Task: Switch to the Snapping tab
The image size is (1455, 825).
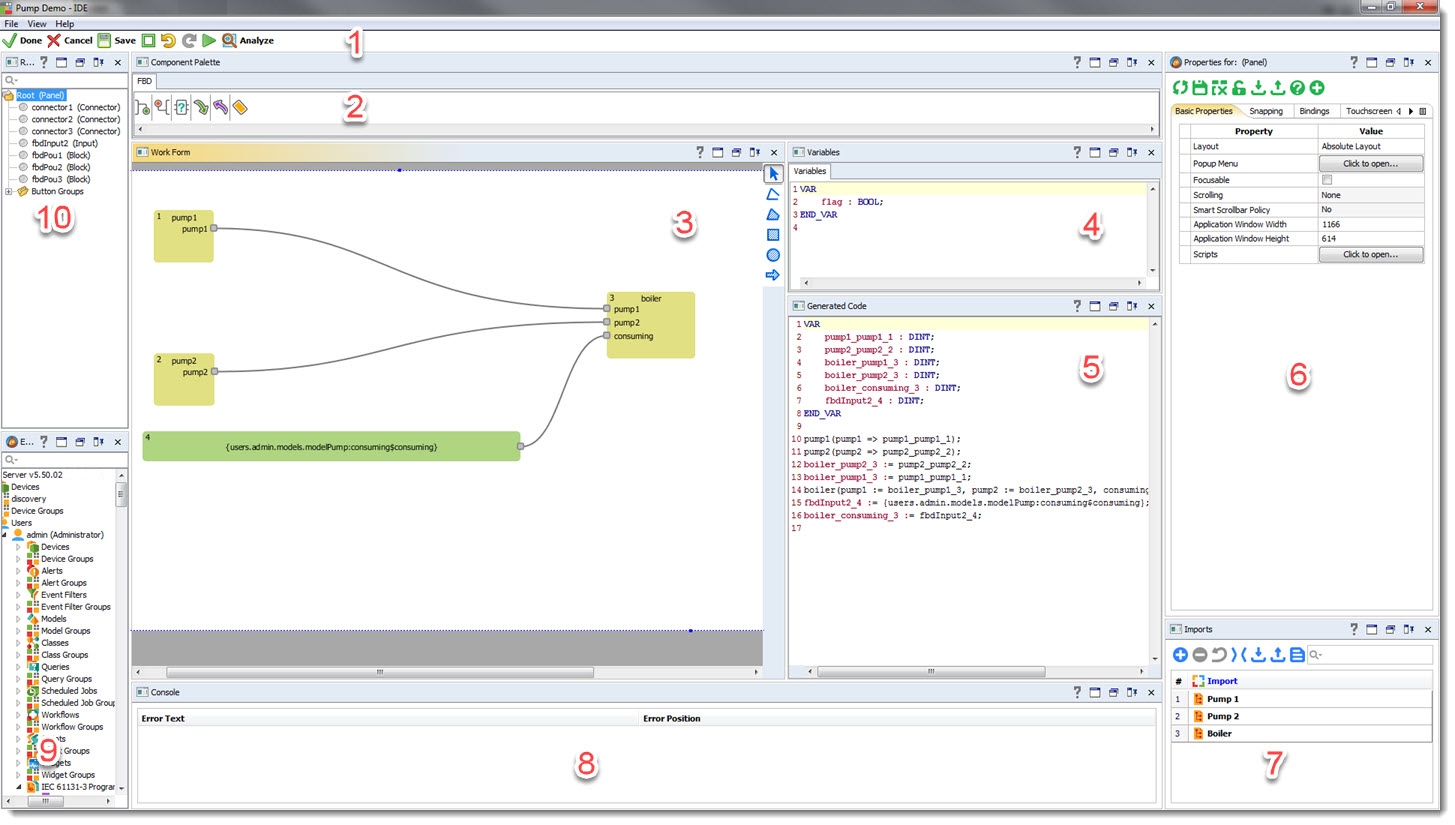Action: [x=1266, y=111]
